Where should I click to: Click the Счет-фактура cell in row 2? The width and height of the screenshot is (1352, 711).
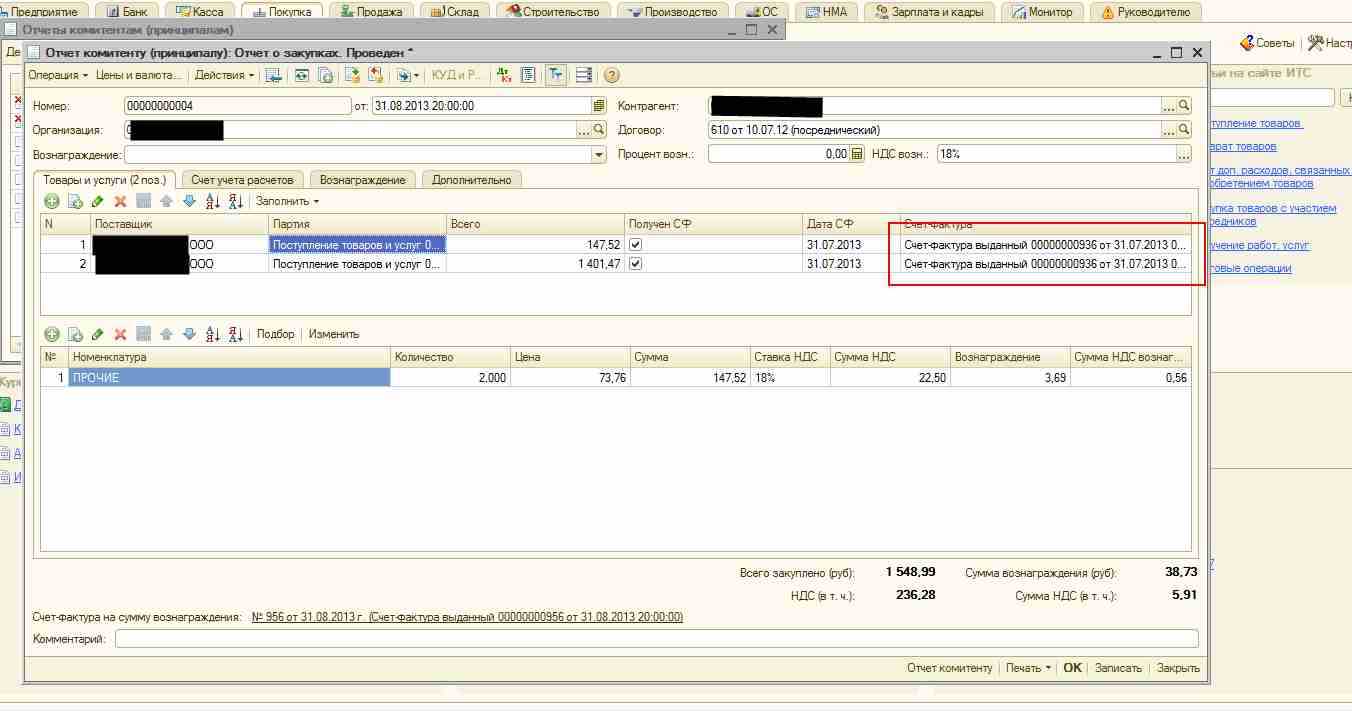coord(1045,264)
